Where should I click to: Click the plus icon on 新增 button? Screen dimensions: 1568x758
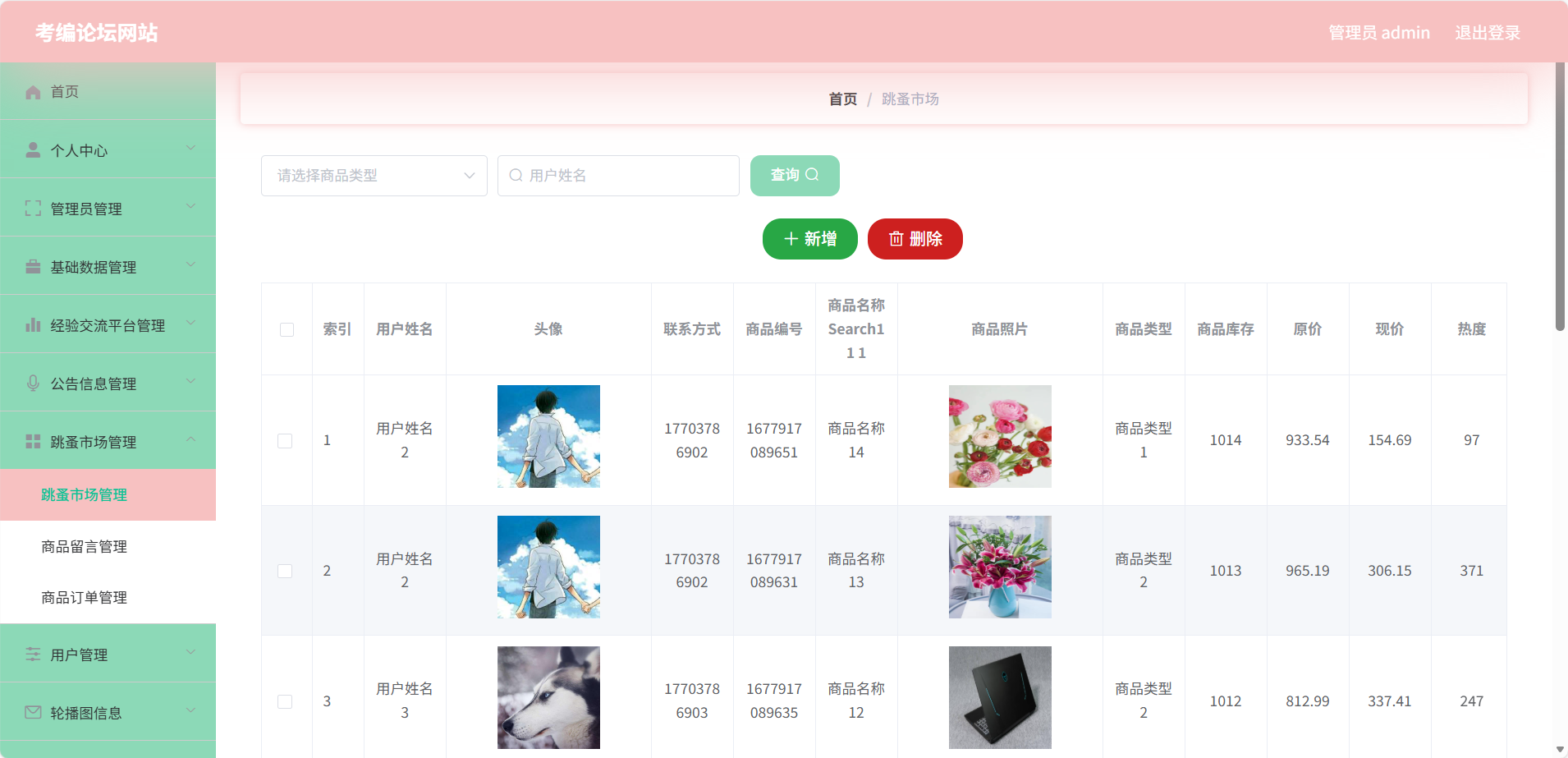[791, 239]
